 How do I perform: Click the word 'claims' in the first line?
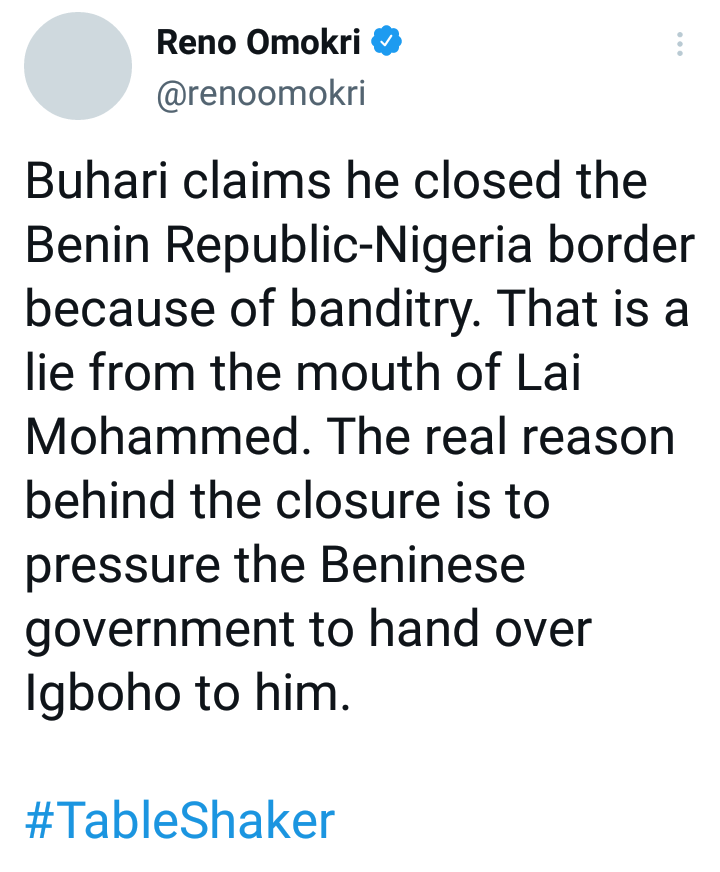(x=257, y=181)
